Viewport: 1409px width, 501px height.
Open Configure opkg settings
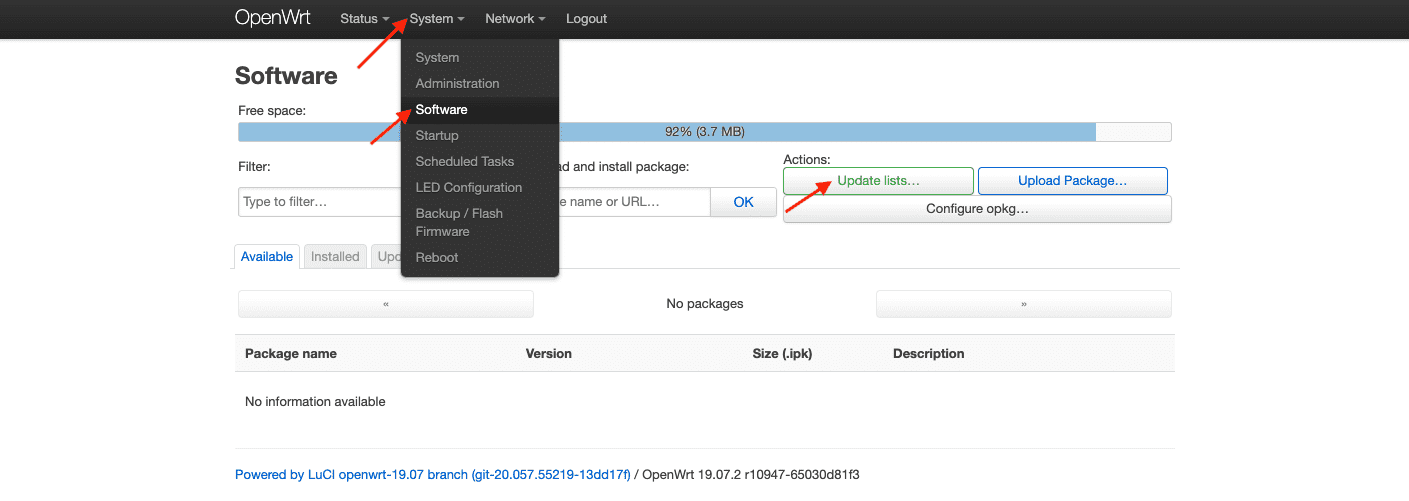point(976,209)
